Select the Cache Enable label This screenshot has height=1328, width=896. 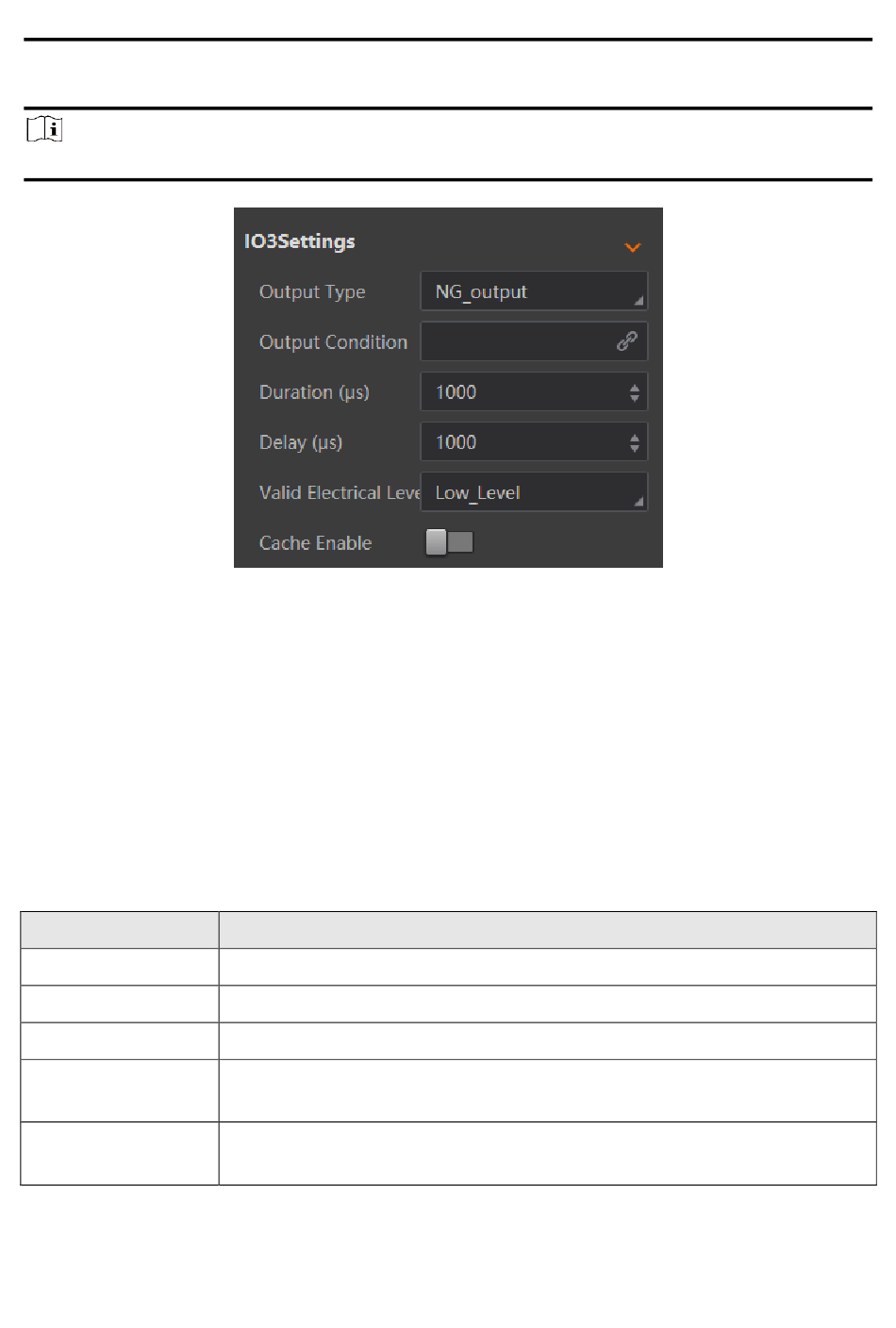tap(315, 543)
